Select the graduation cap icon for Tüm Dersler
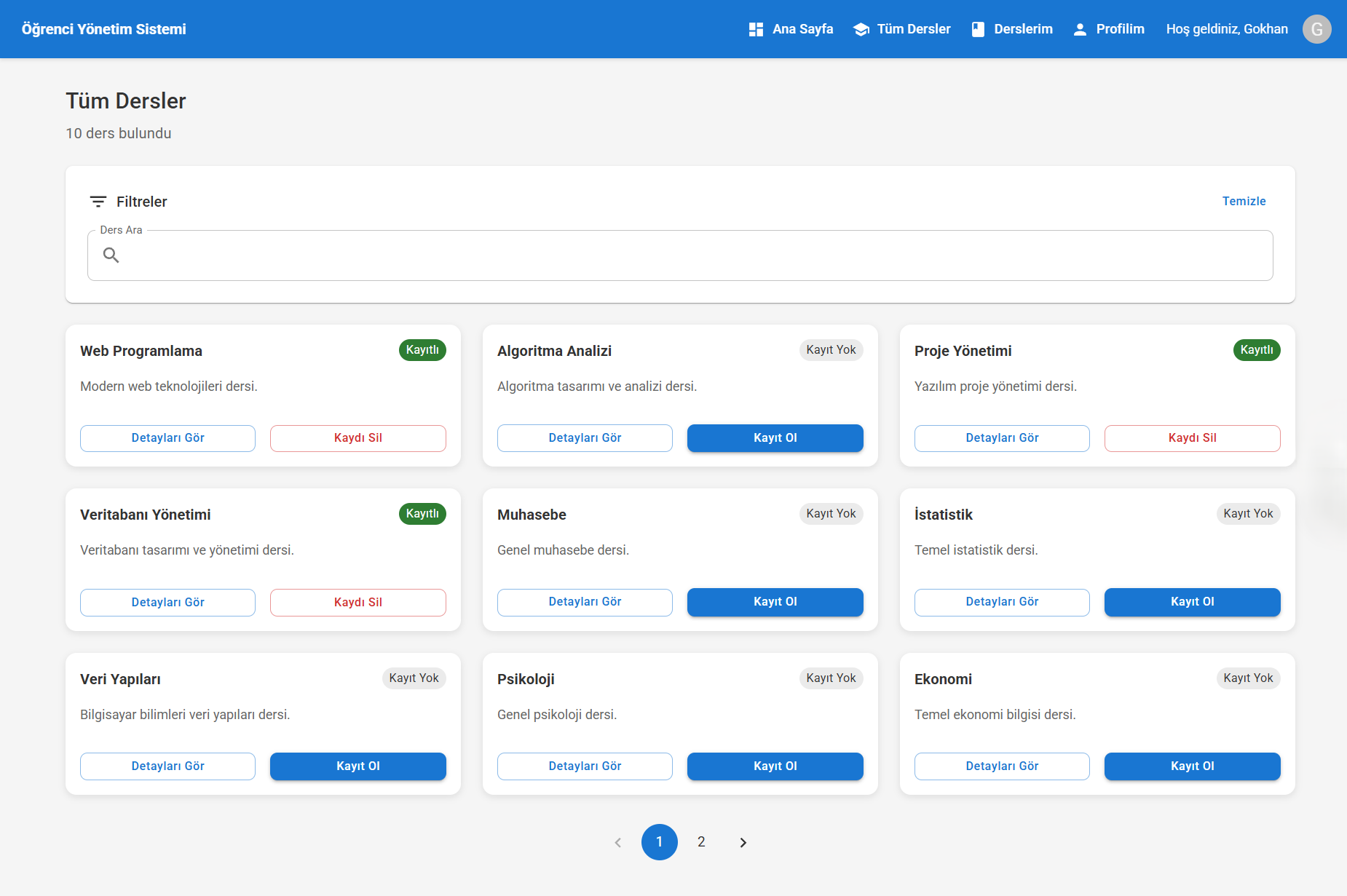 [861, 28]
